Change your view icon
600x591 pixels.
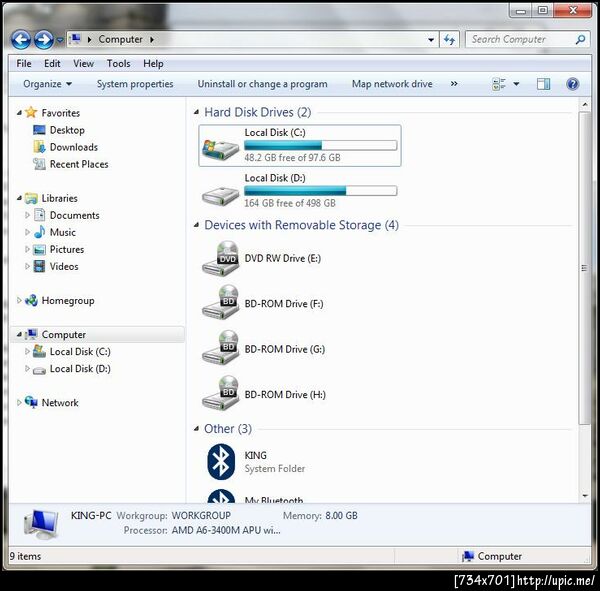(x=499, y=84)
